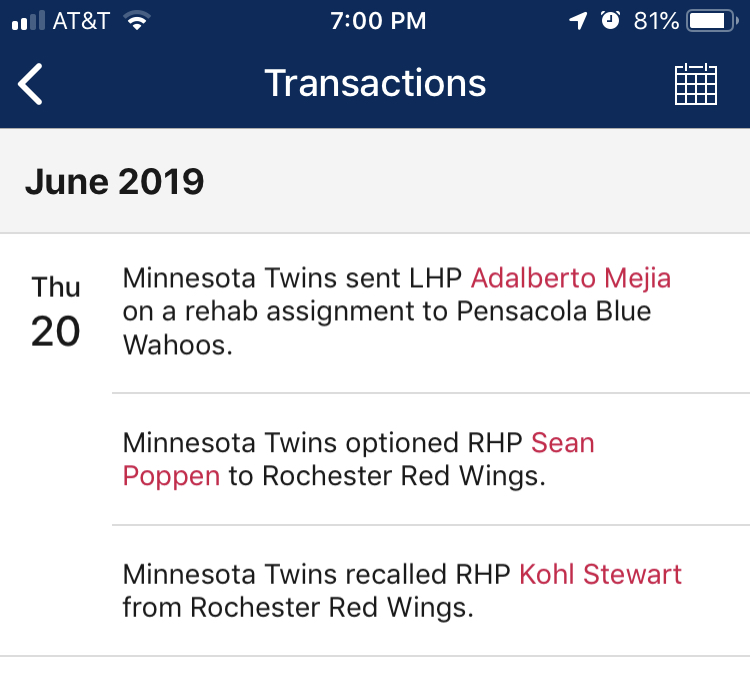Tap the cellular signal strength bars
This screenshot has height=675, width=750.
27,21
